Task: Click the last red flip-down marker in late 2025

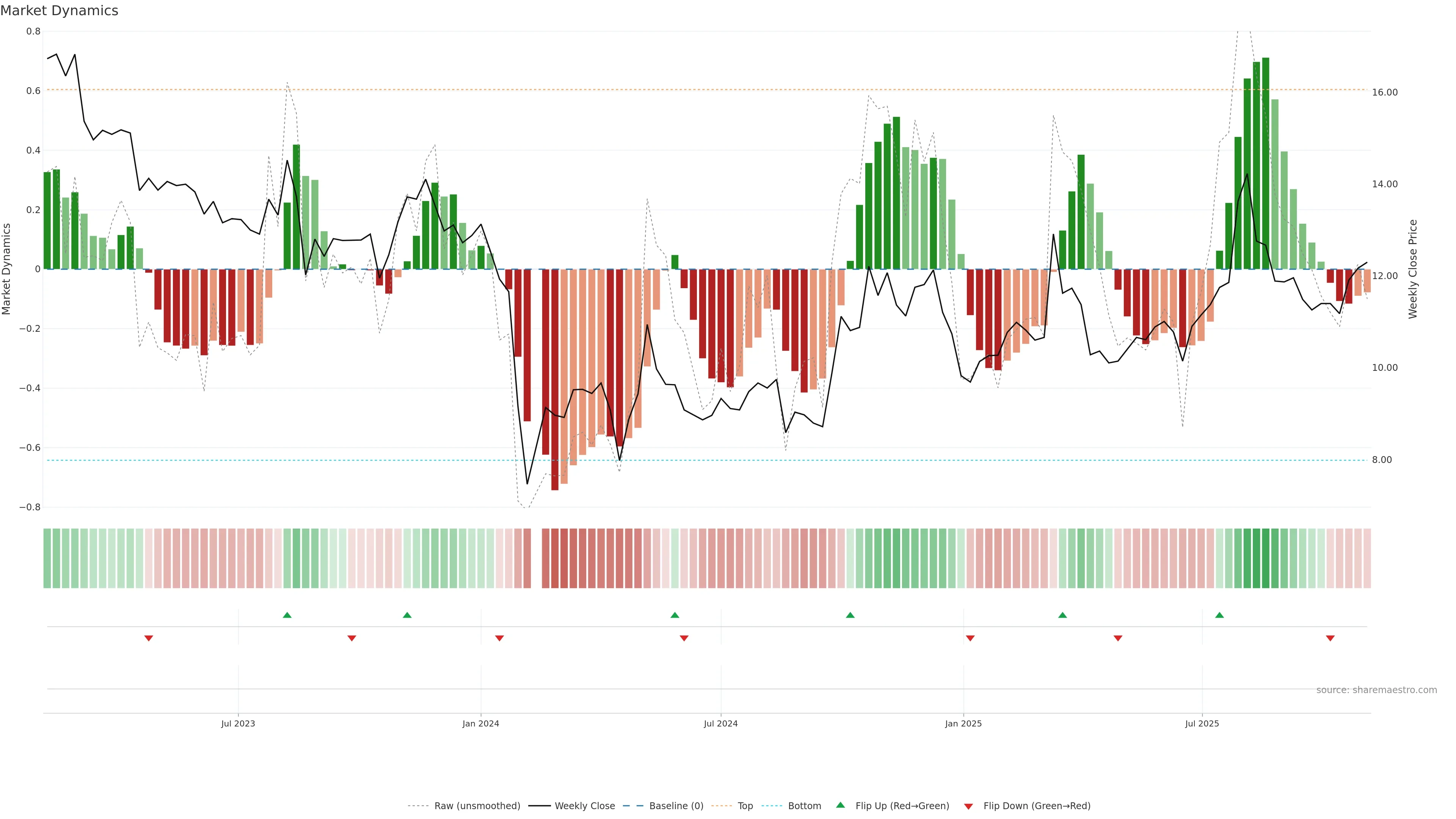Action: [1330, 638]
